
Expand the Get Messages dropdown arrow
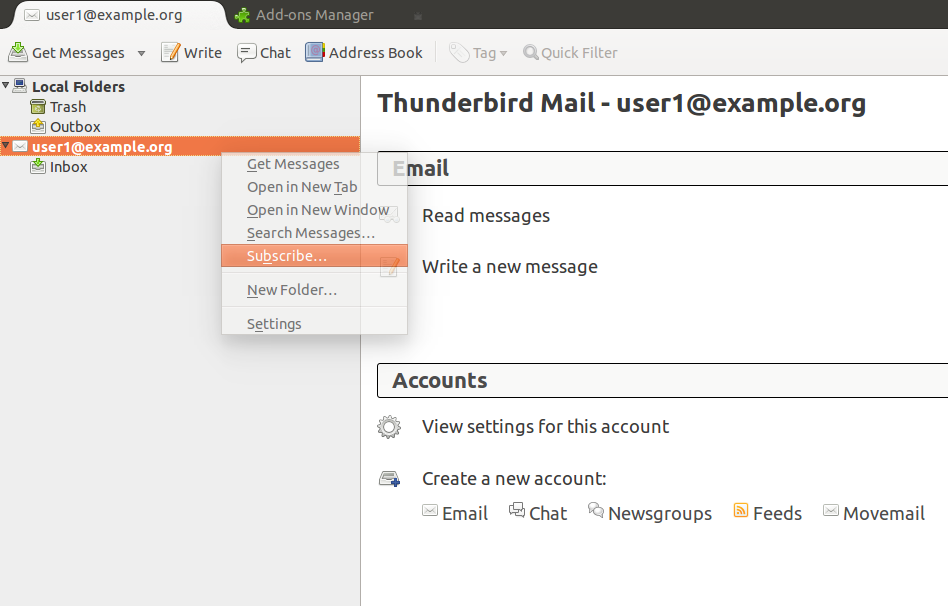[141, 53]
